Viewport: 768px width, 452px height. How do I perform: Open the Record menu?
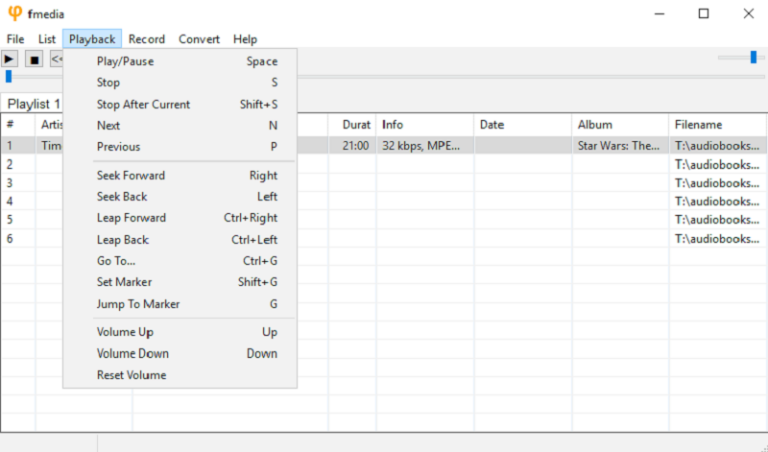coord(146,39)
